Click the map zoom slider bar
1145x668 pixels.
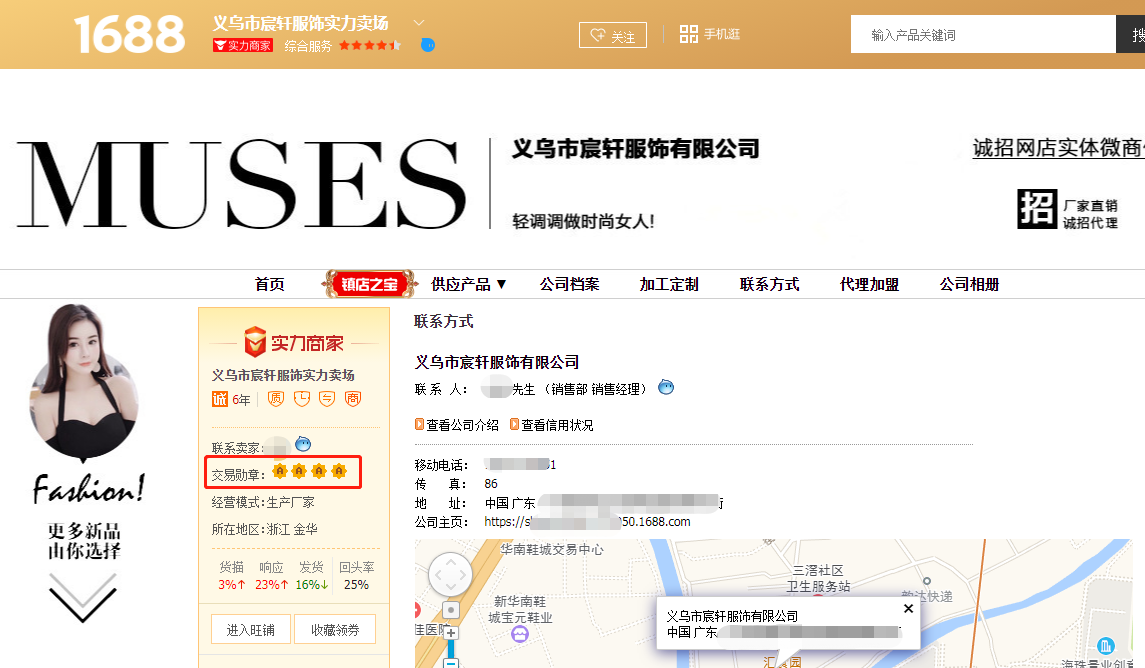click(x=451, y=649)
